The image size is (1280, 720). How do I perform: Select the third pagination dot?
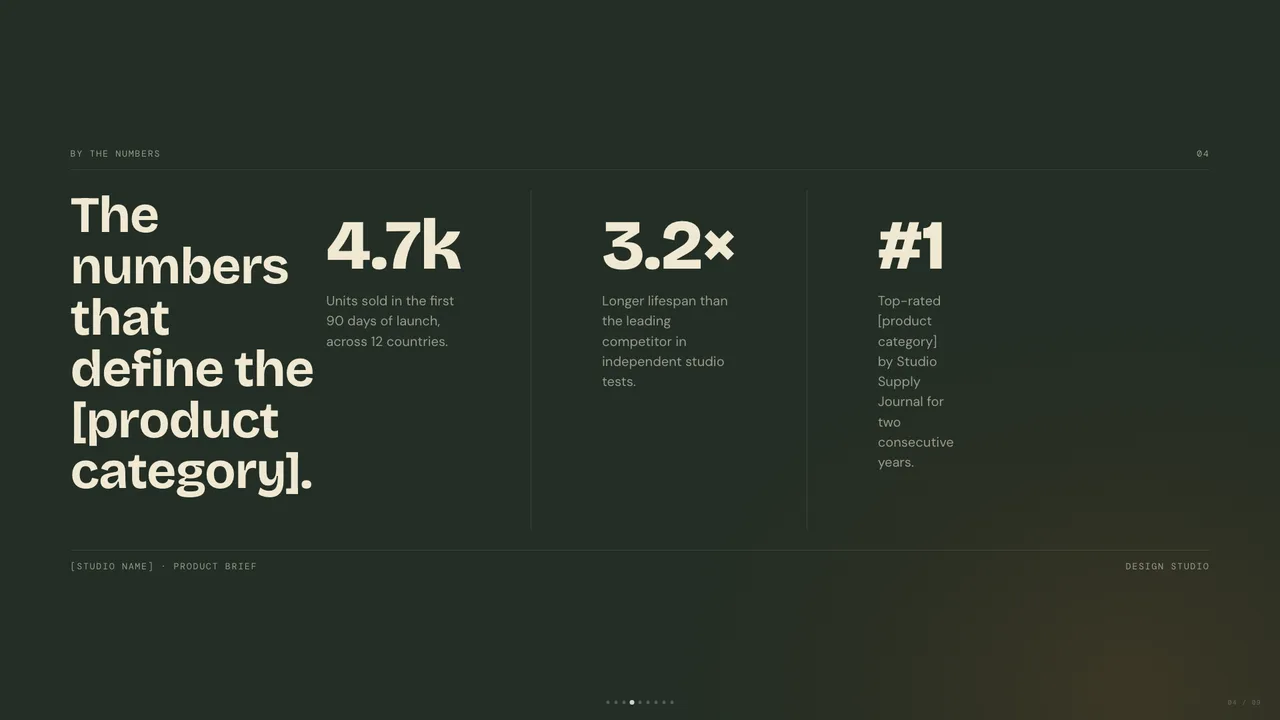624,702
